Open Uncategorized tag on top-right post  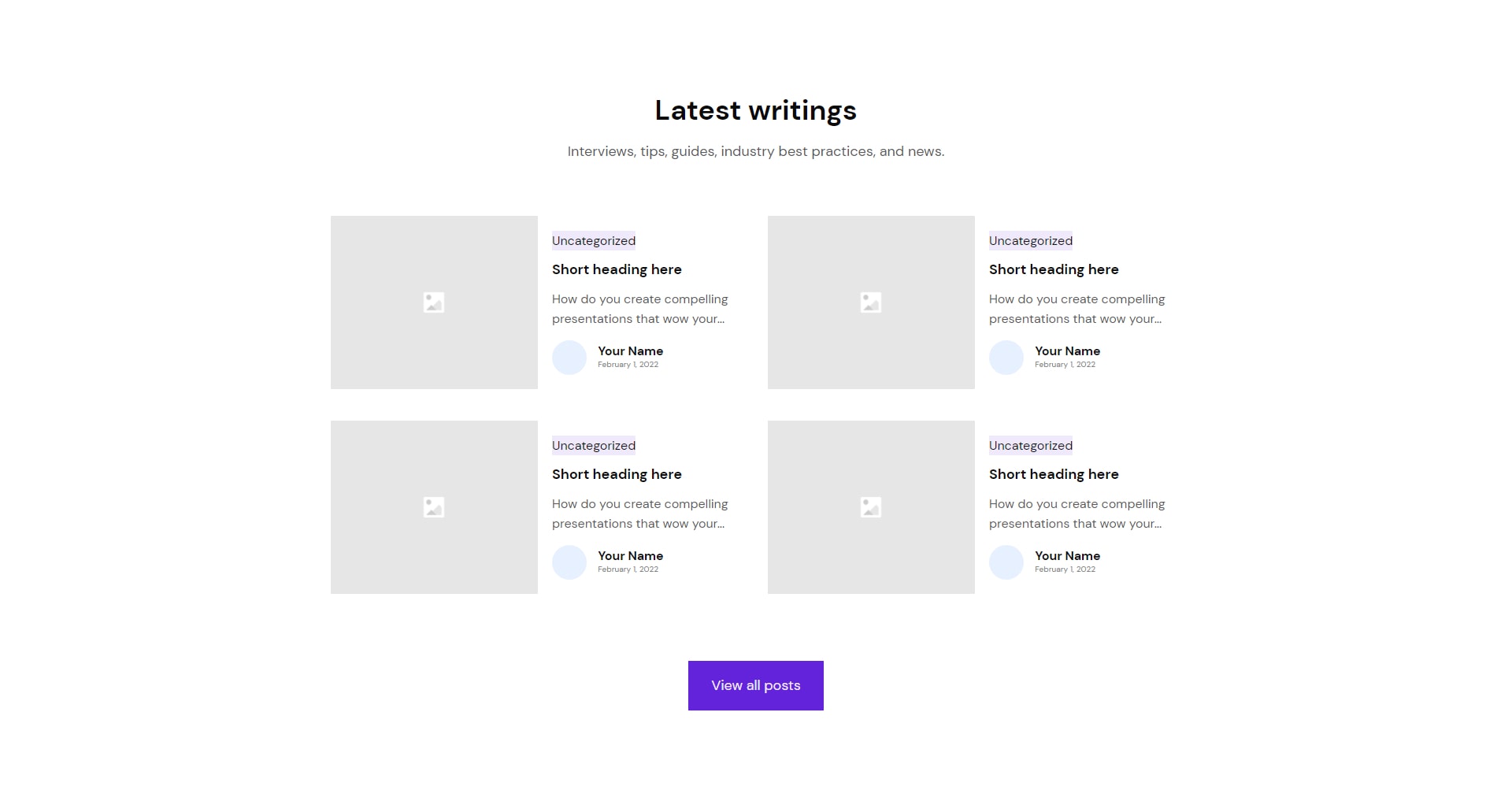1031,241
